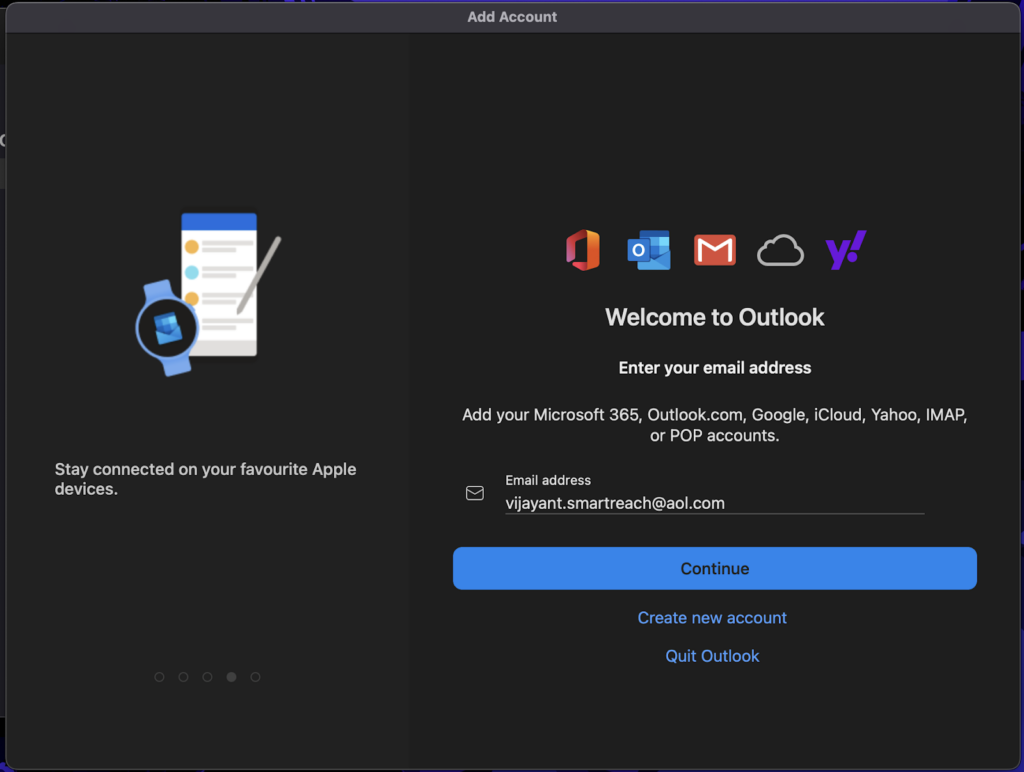This screenshot has width=1024, height=772.
Task: Select the second page indicator dot
Action: 183,677
